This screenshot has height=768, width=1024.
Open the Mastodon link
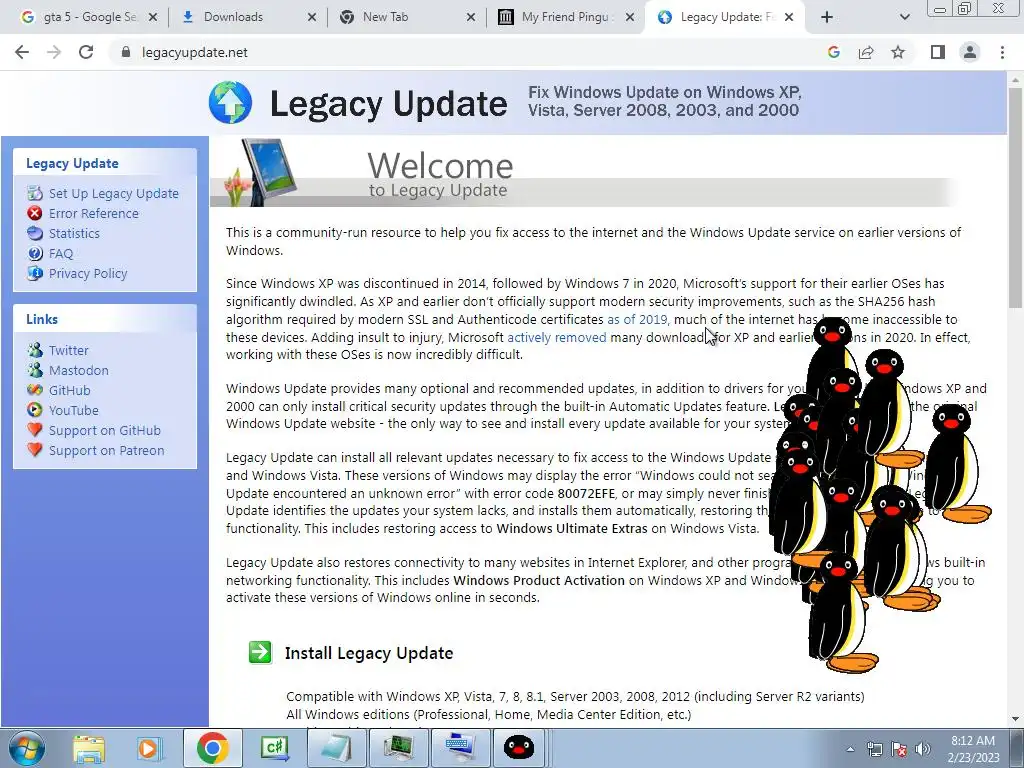78,370
